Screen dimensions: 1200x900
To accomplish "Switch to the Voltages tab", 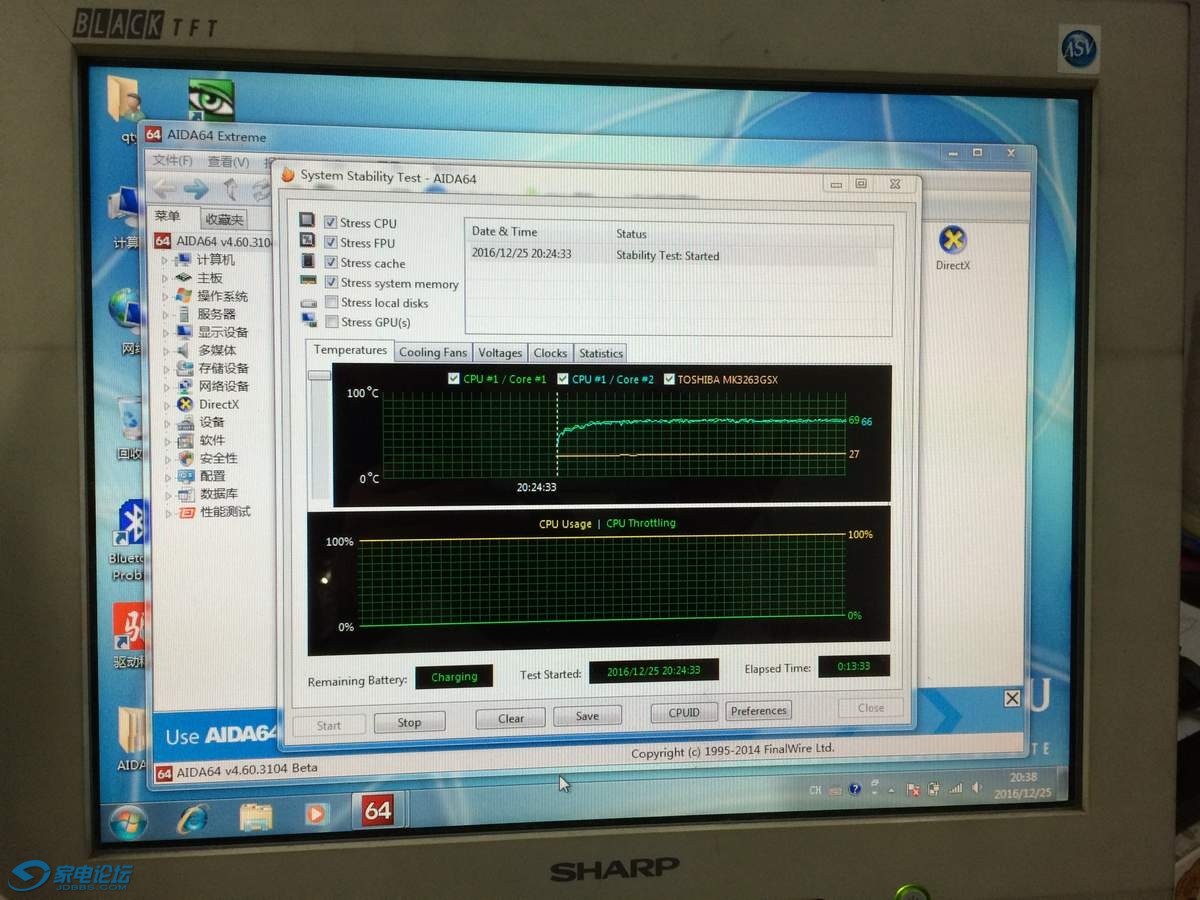I will pyautogui.click(x=500, y=352).
